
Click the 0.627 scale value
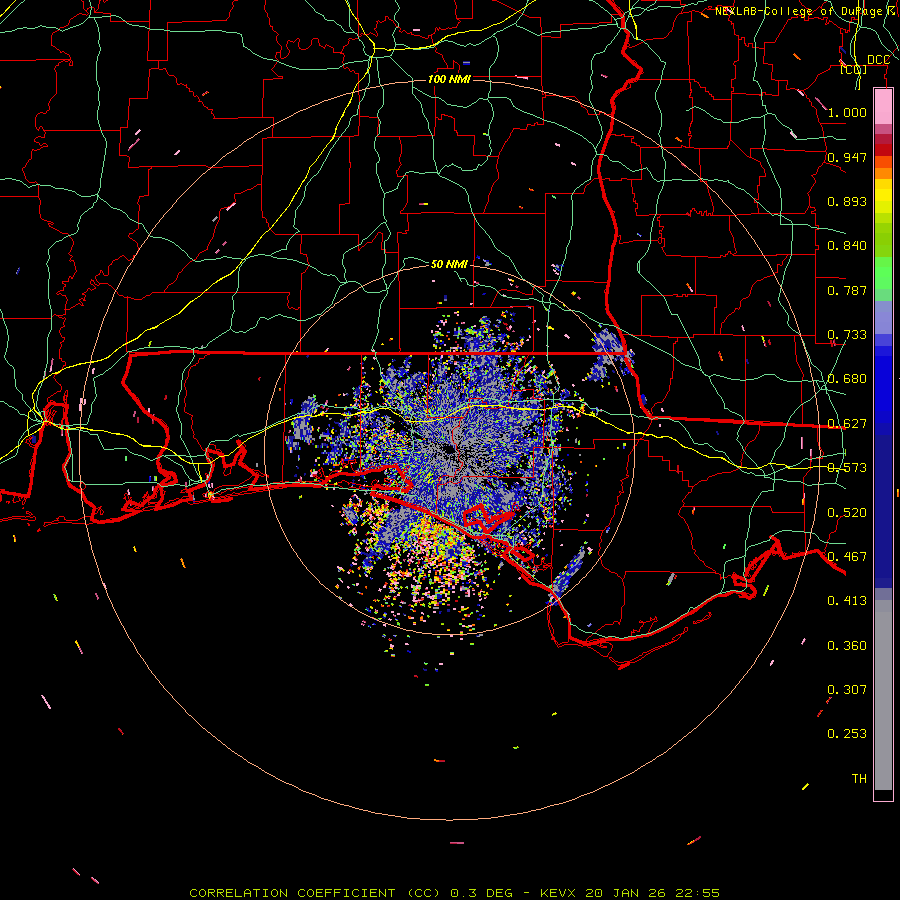click(847, 424)
